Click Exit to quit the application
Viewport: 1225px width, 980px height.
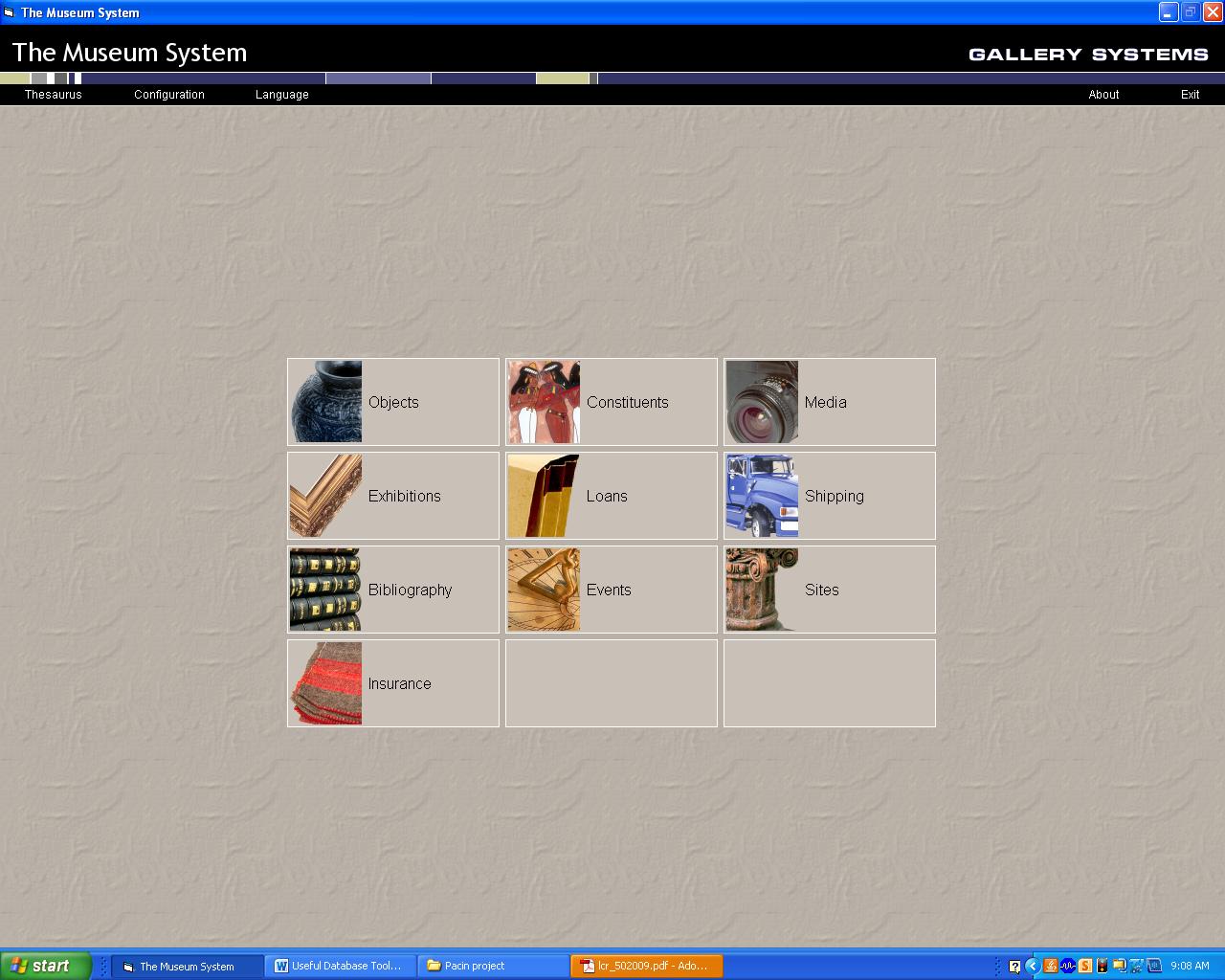[1190, 95]
